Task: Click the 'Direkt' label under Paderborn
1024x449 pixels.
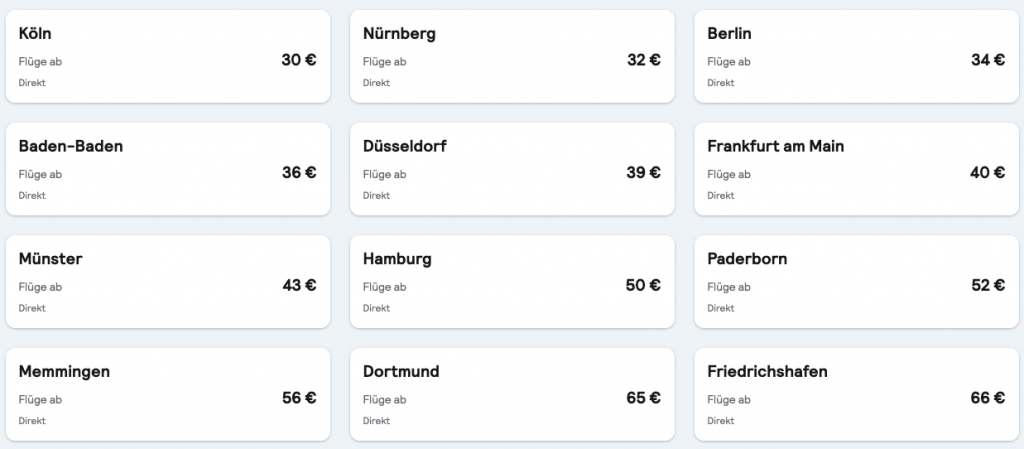Action: (720, 308)
